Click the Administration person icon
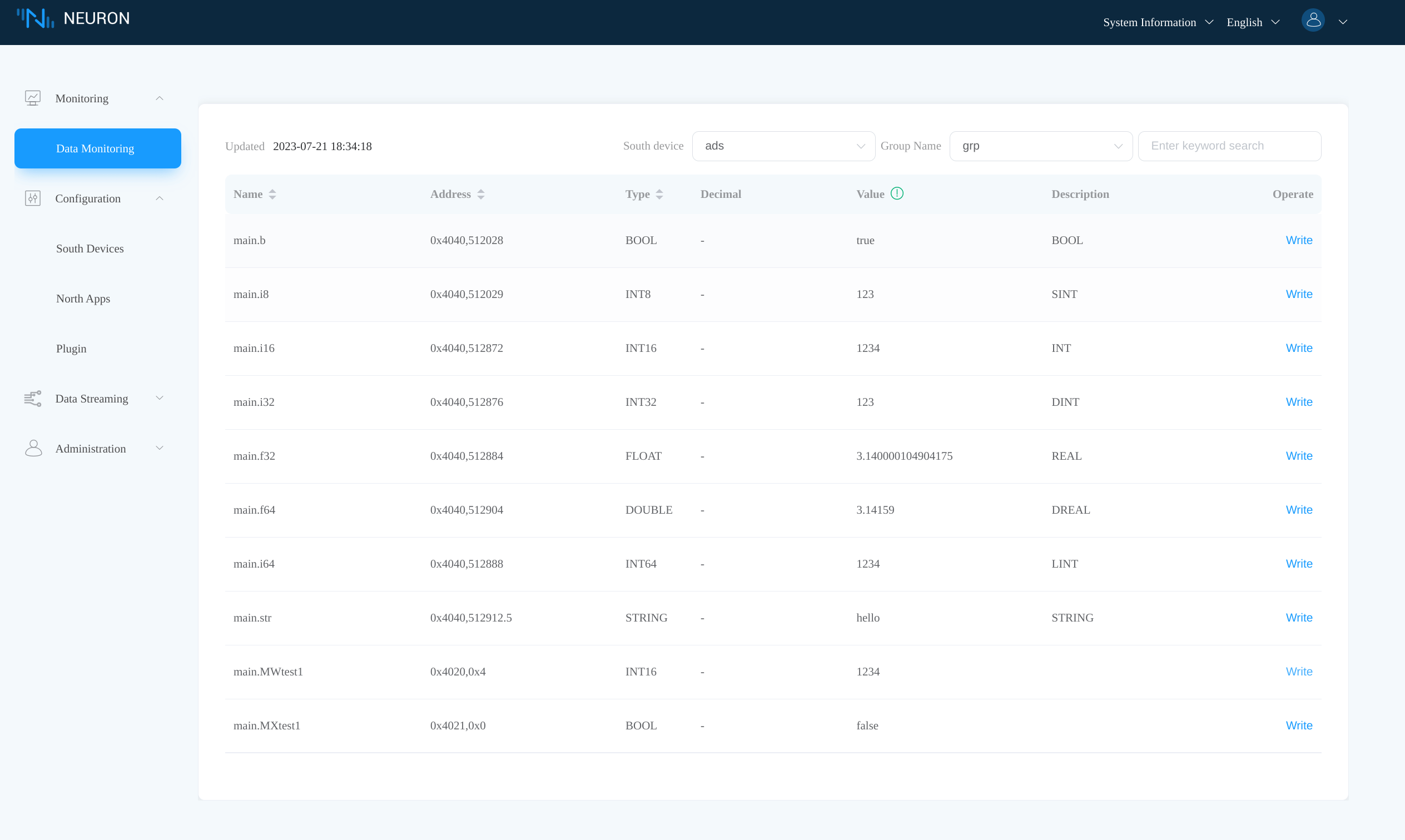The width and height of the screenshot is (1405, 840). point(33,448)
